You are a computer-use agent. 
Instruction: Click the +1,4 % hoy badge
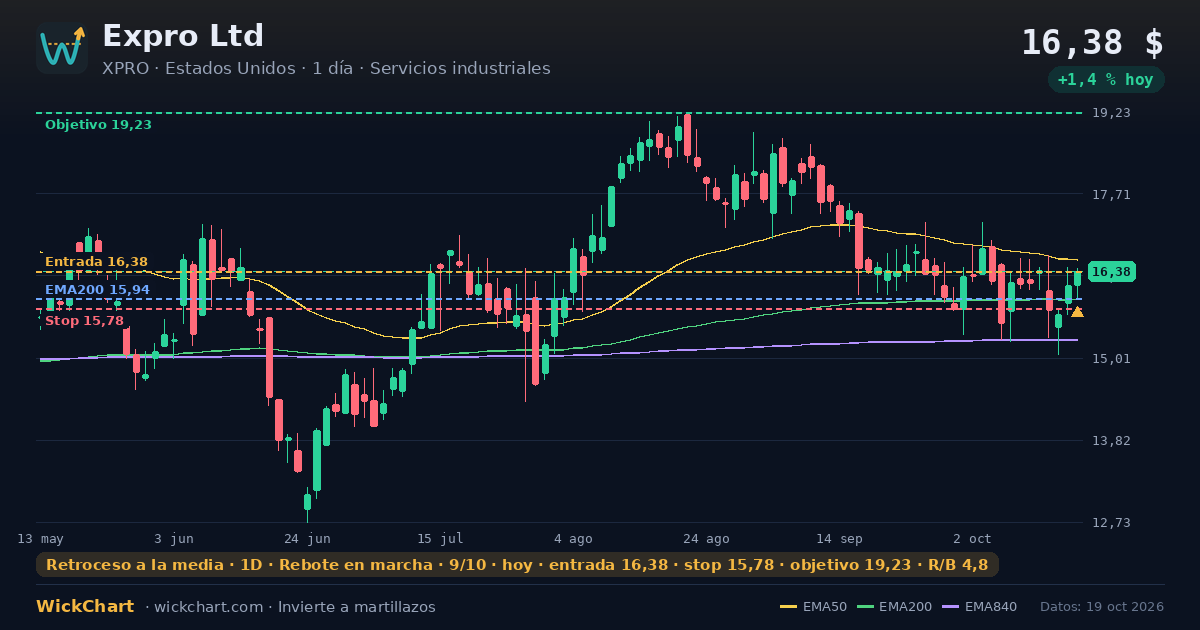1105,80
